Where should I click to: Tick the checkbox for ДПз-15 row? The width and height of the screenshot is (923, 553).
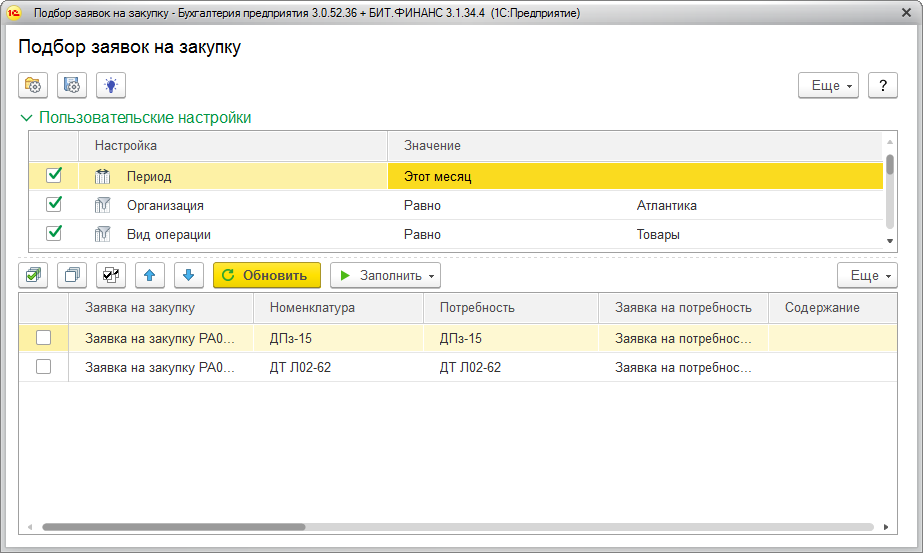[44, 338]
